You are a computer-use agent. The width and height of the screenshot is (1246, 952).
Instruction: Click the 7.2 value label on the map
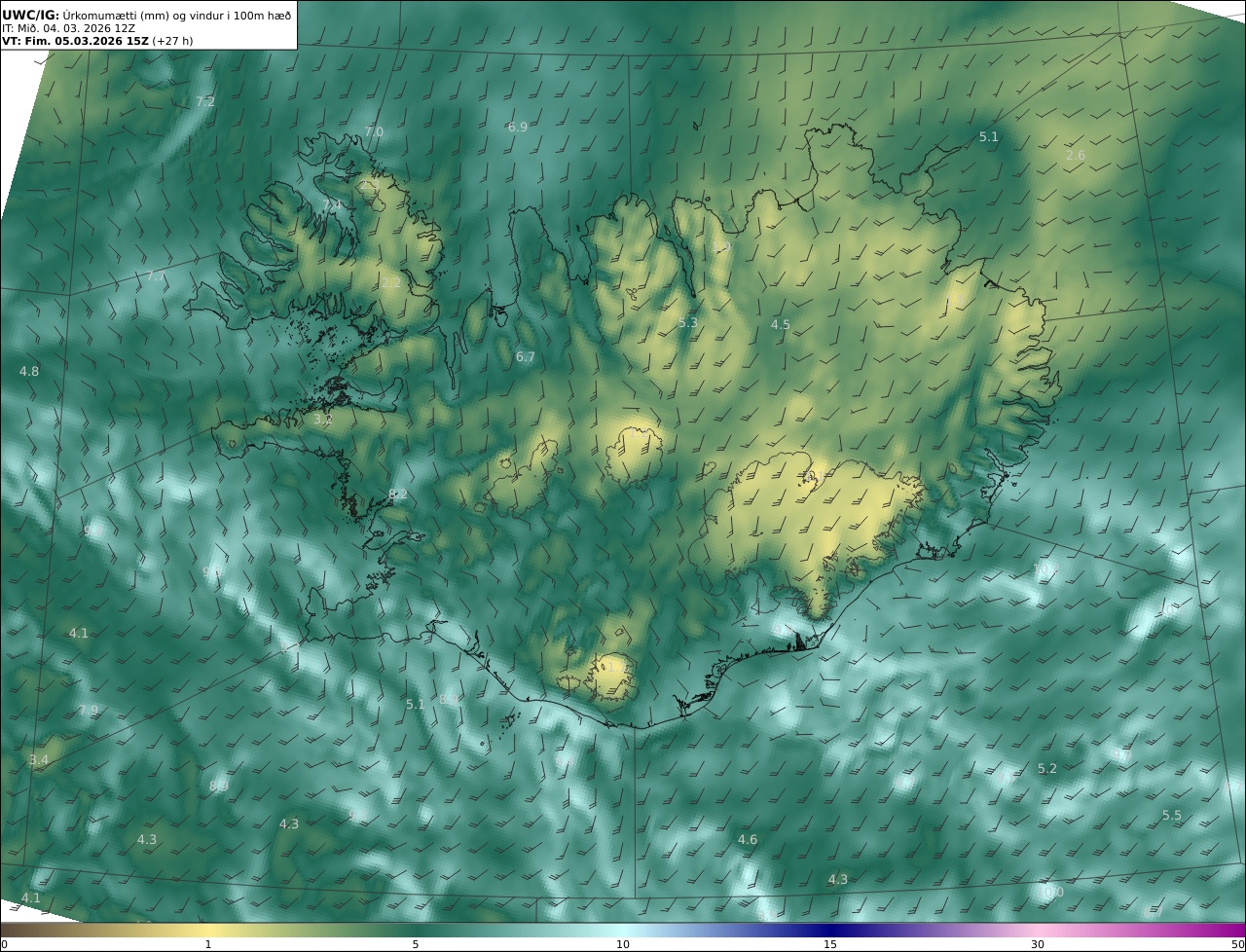[x=205, y=101]
